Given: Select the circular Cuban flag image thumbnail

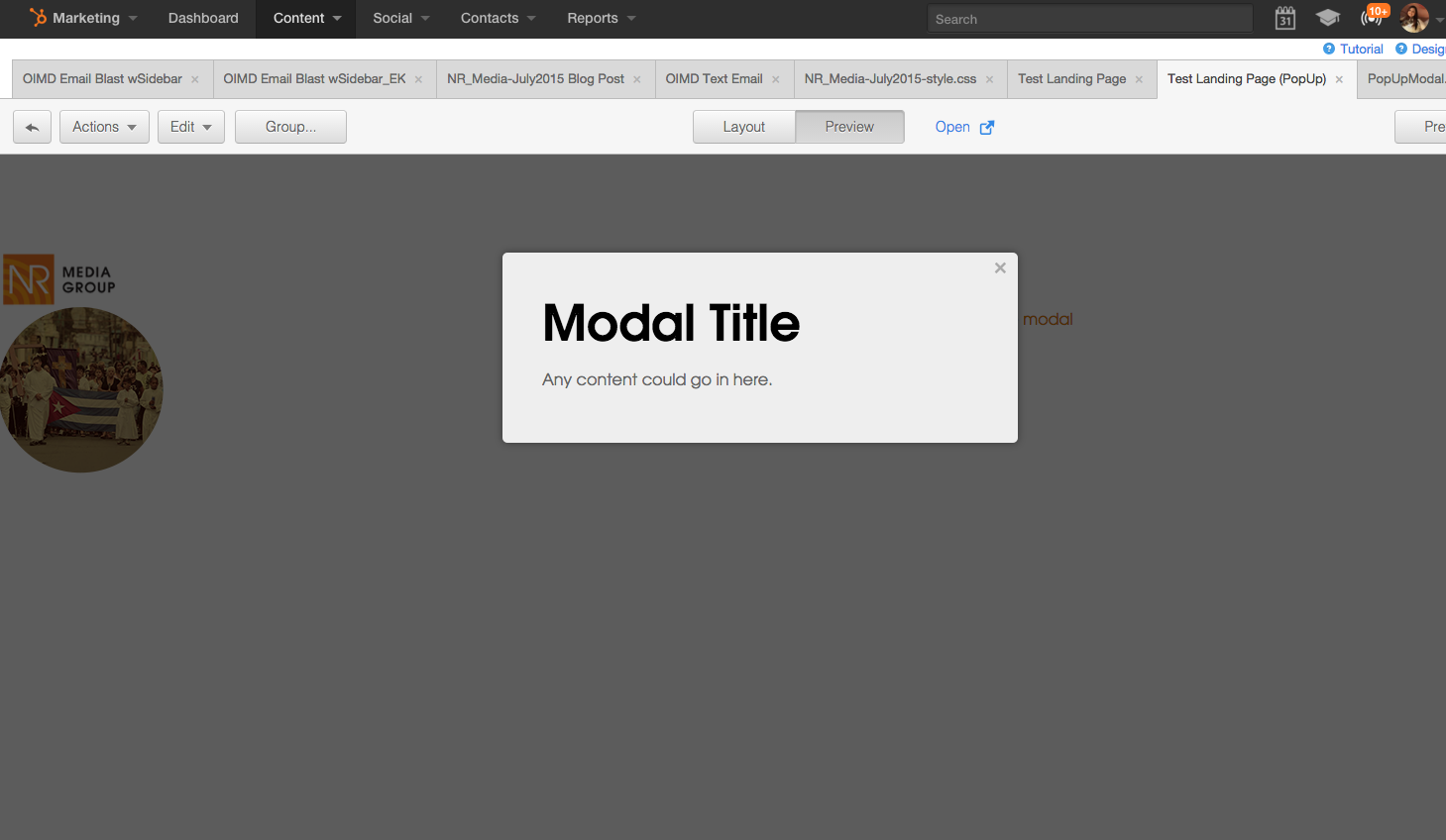Looking at the screenshot, I should pos(82,389).
